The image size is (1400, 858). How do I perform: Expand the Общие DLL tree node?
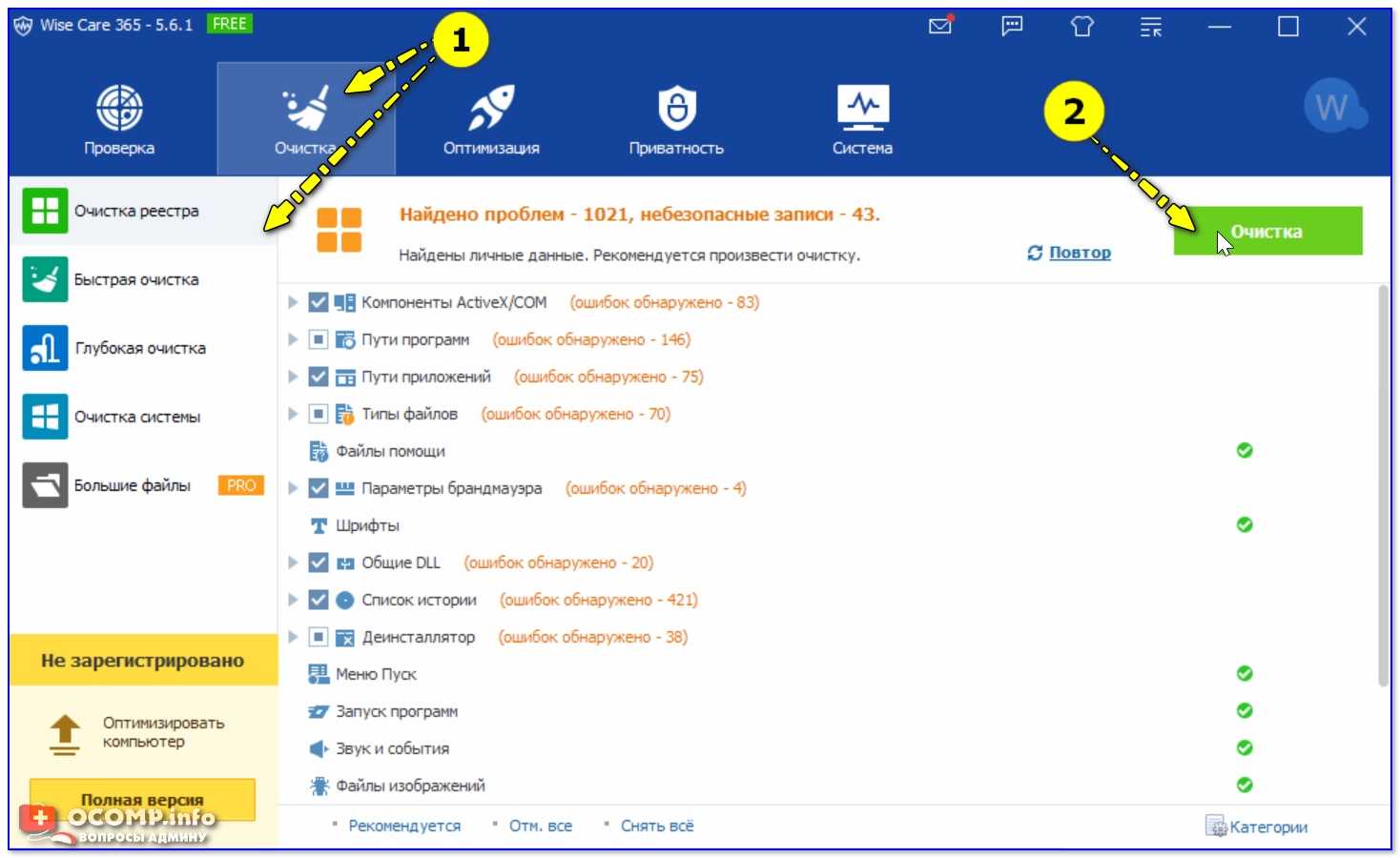(x=294, y=563)
